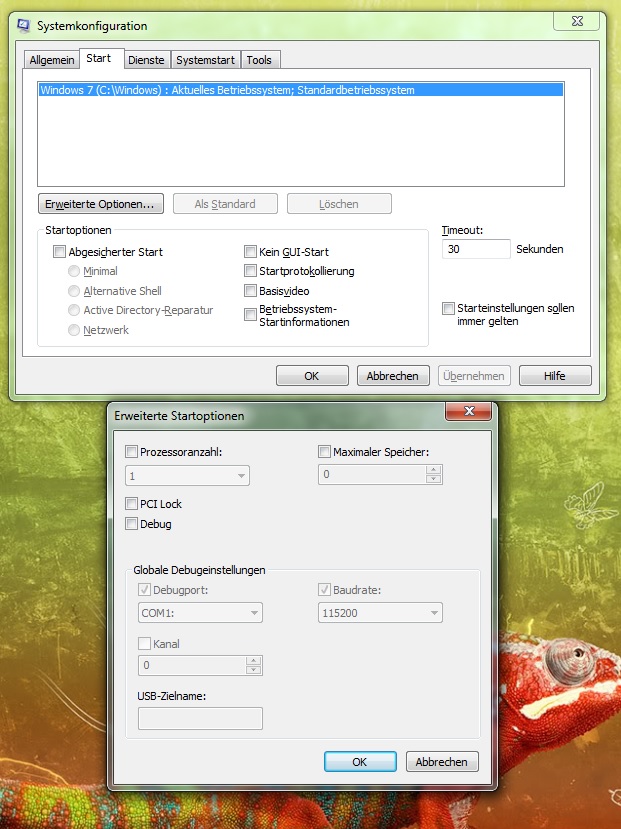Click the Als Standard button
The image size is (621, 829).
(x=225, y=204)
